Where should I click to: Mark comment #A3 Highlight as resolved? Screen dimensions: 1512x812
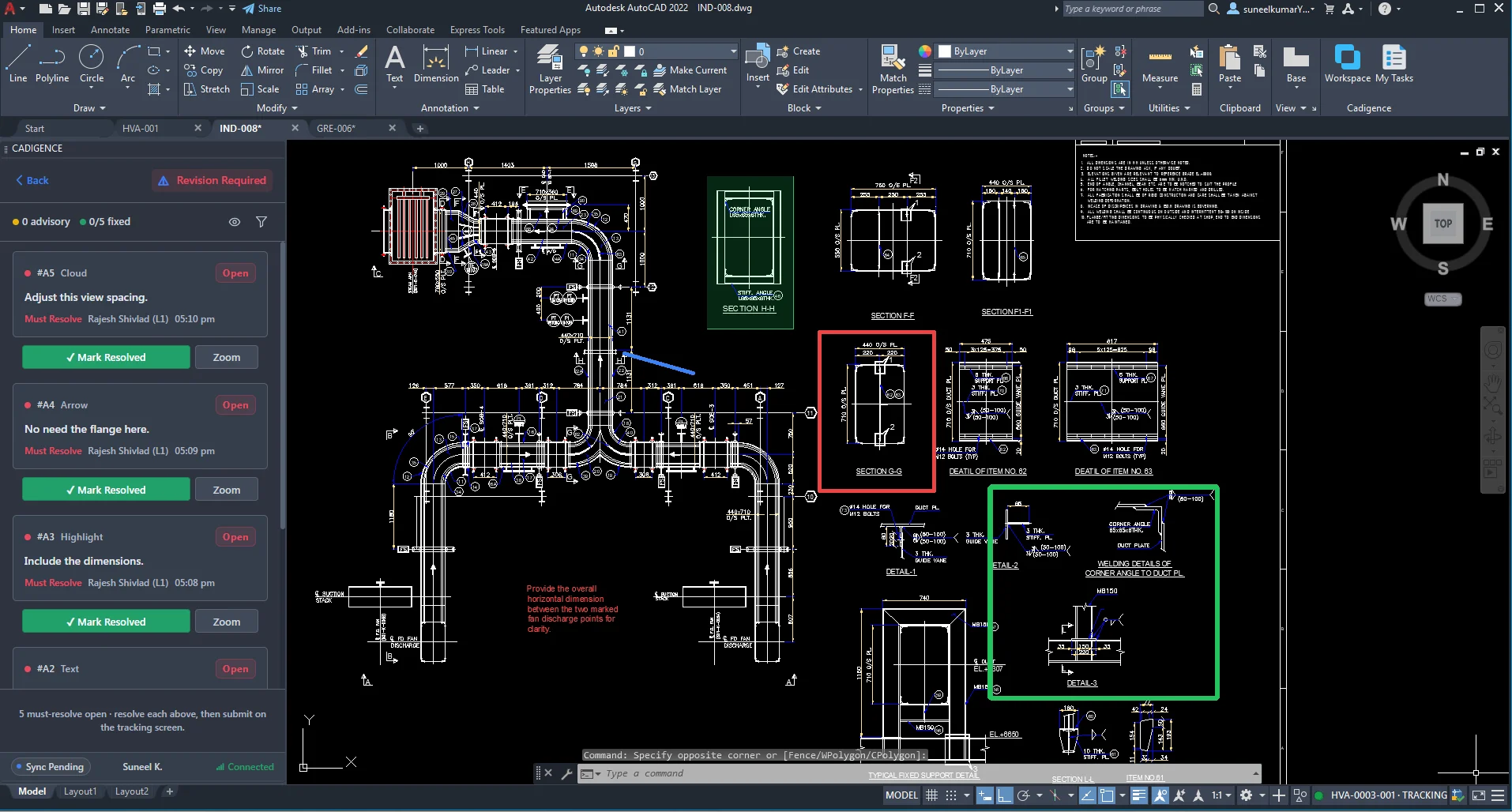point(106,622)
